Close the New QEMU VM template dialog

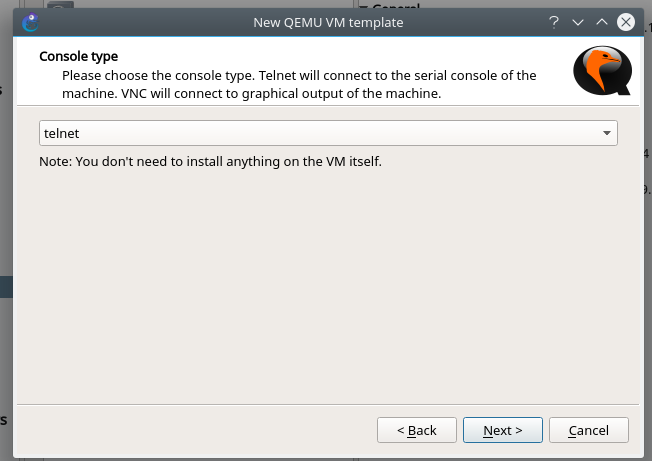point(626,22)
